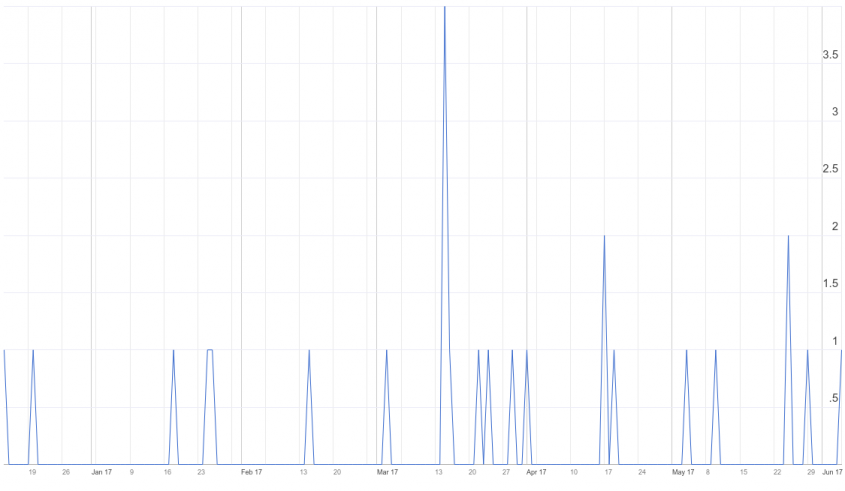Click the '1.5' y-axis value

click(x=830, y=283)
